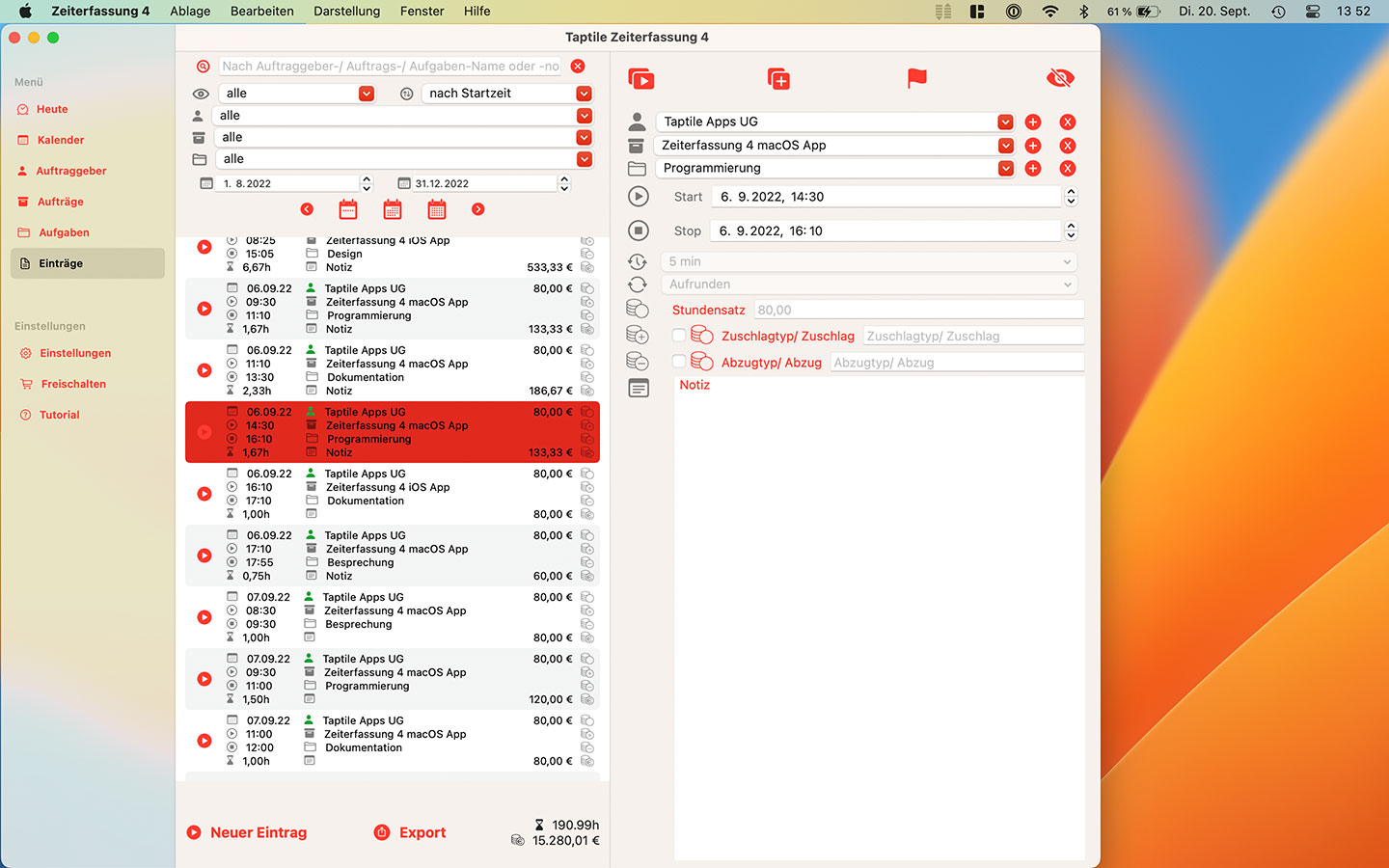Open the 'nach Startzeit' sort dropdown
Image resolution: width=1389 pixels, height=868 pixels.
point(507,94)
